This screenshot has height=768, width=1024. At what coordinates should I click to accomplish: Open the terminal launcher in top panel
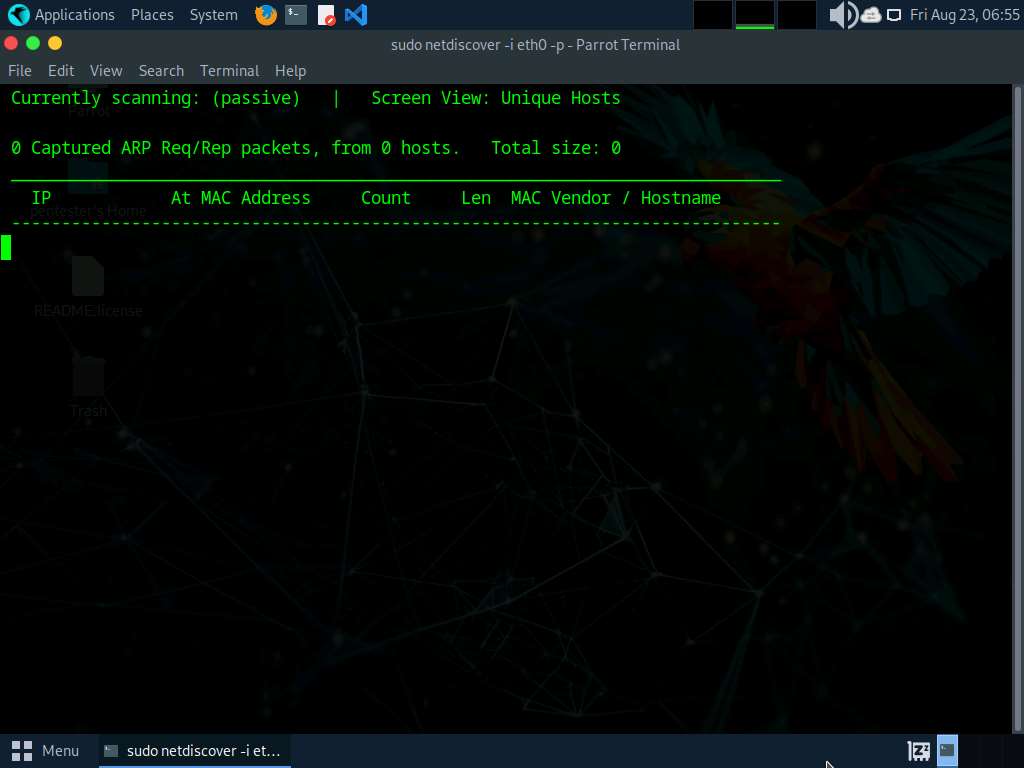click(296, 14)
